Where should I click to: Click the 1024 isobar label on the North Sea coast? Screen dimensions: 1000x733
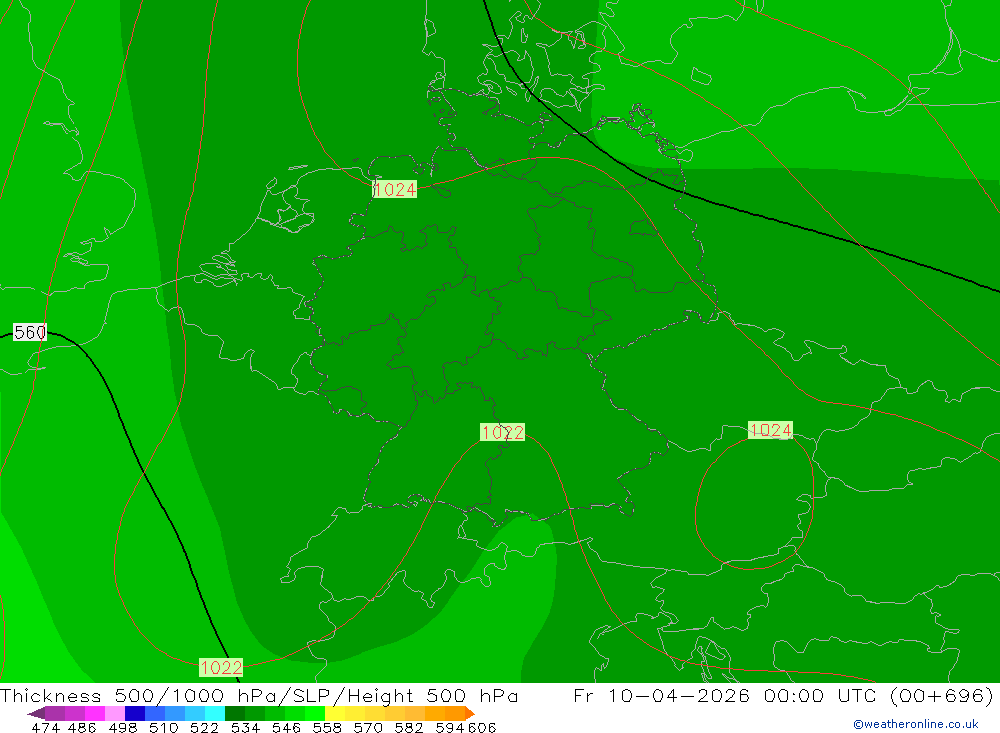tap(395, 189)
